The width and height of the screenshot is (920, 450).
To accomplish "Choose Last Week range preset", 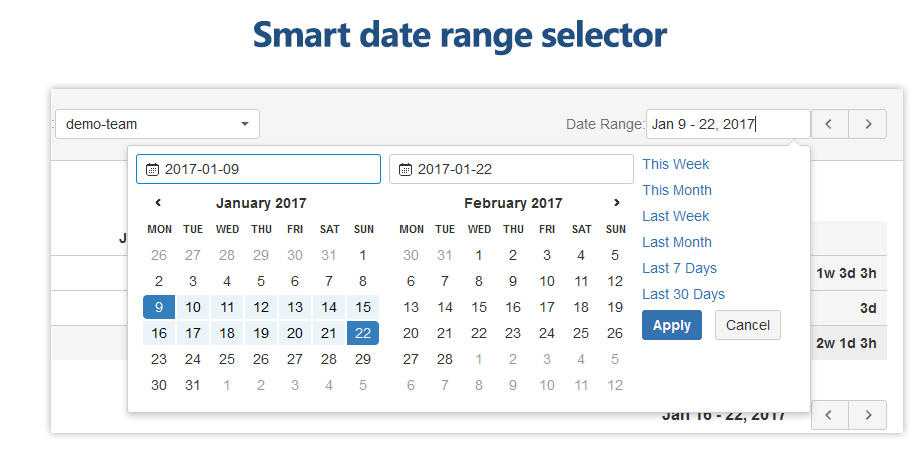I will pyautogui.click(x=676, y=216).
